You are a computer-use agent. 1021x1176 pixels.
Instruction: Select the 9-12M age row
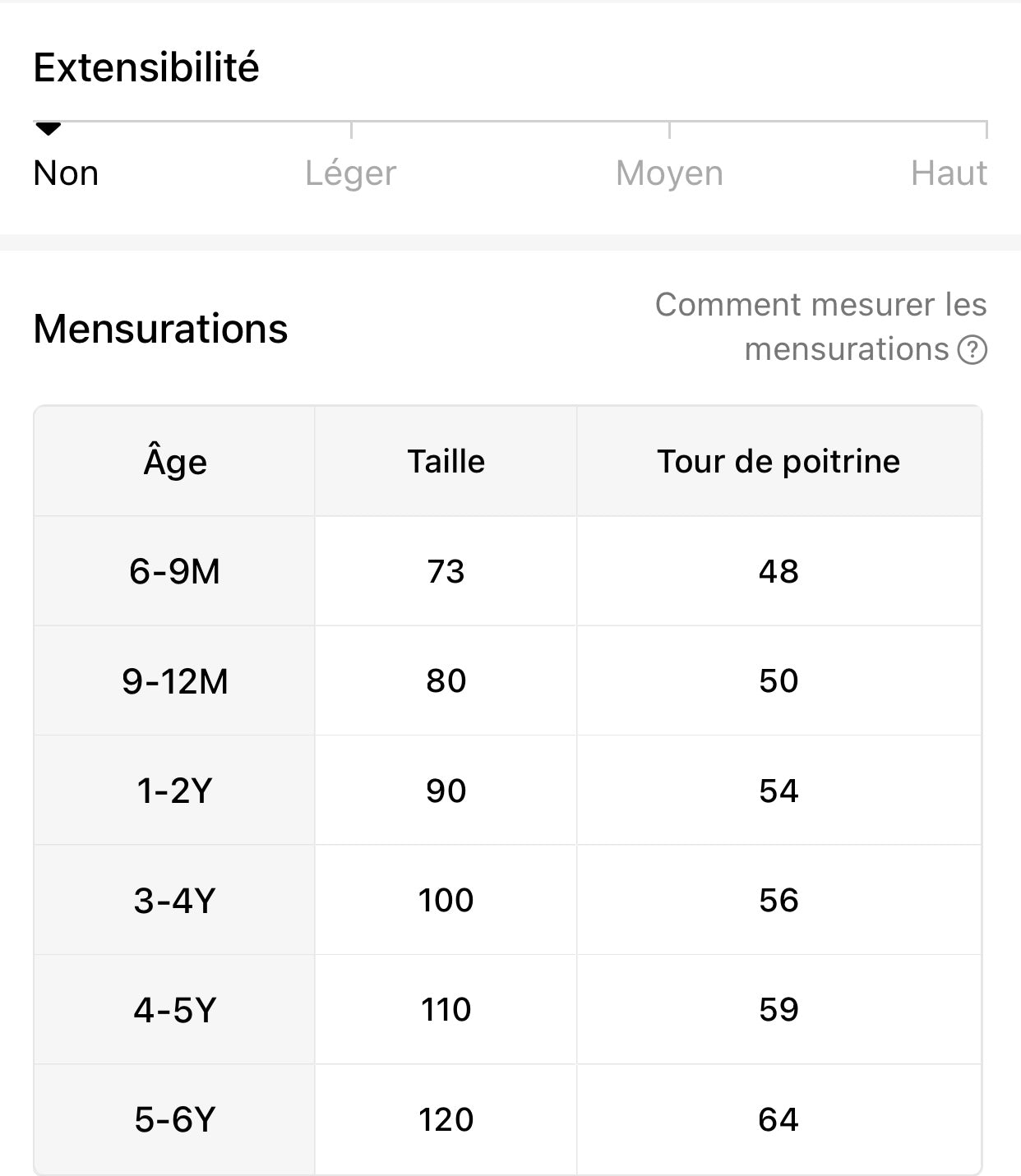174,681
